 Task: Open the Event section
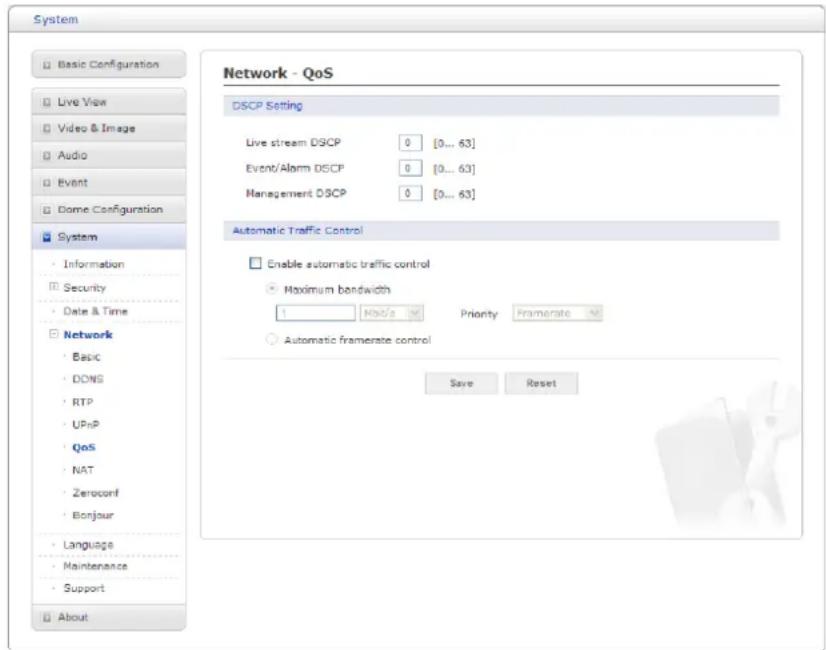109,182
